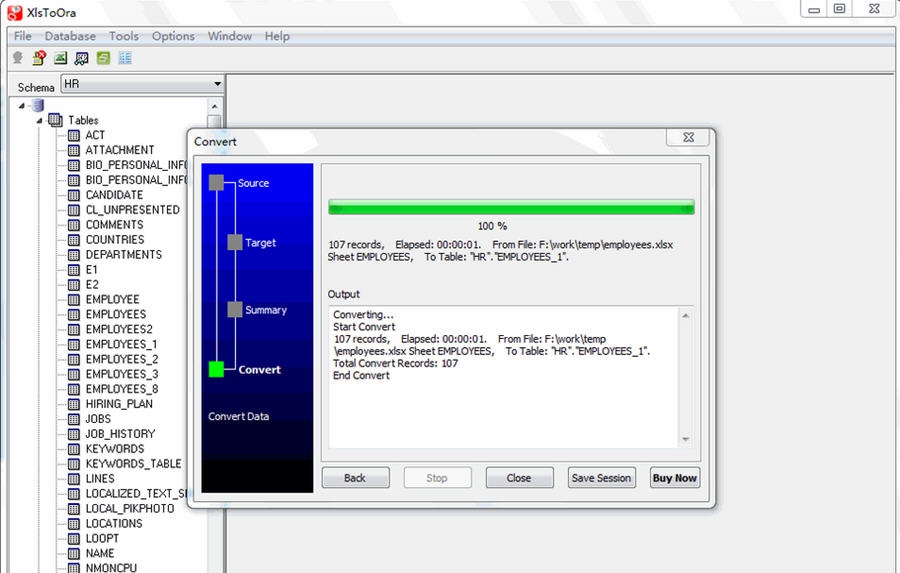Click the green session toolbar icon

point(103,57)
